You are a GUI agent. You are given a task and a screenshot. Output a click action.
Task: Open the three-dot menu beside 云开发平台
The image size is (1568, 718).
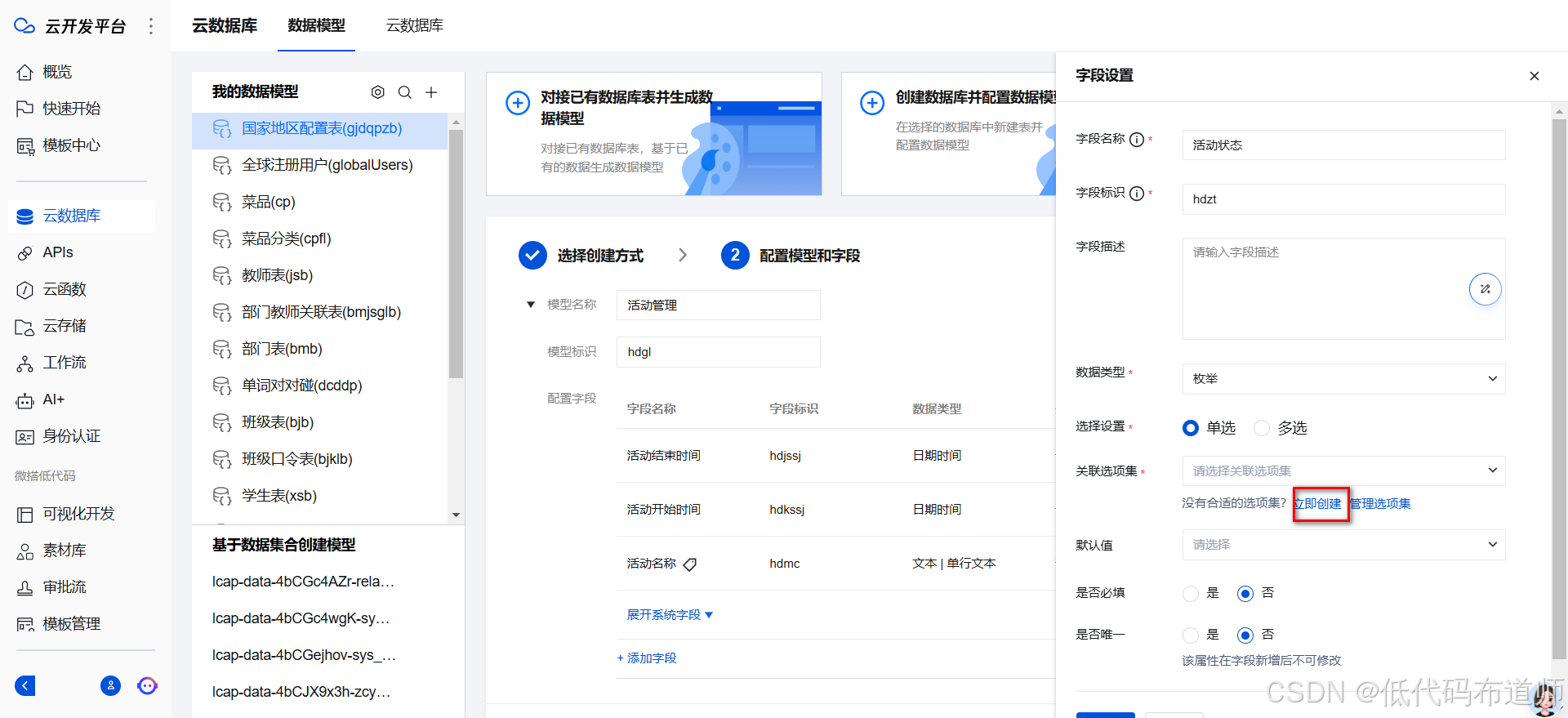(x=151, y=26)
